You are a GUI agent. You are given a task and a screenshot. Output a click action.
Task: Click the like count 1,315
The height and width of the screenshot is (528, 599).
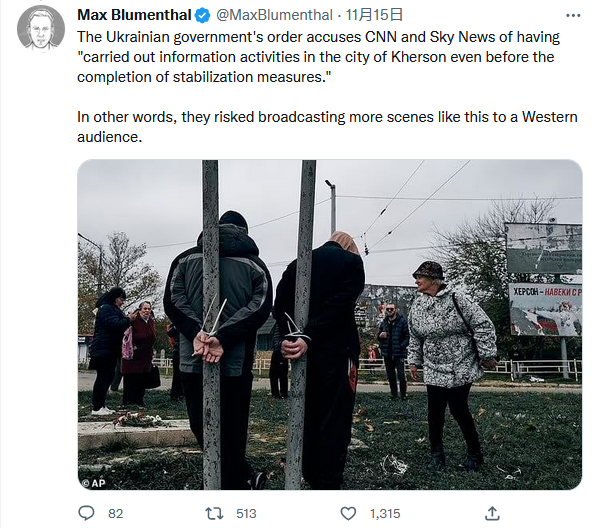coord(385,513)
